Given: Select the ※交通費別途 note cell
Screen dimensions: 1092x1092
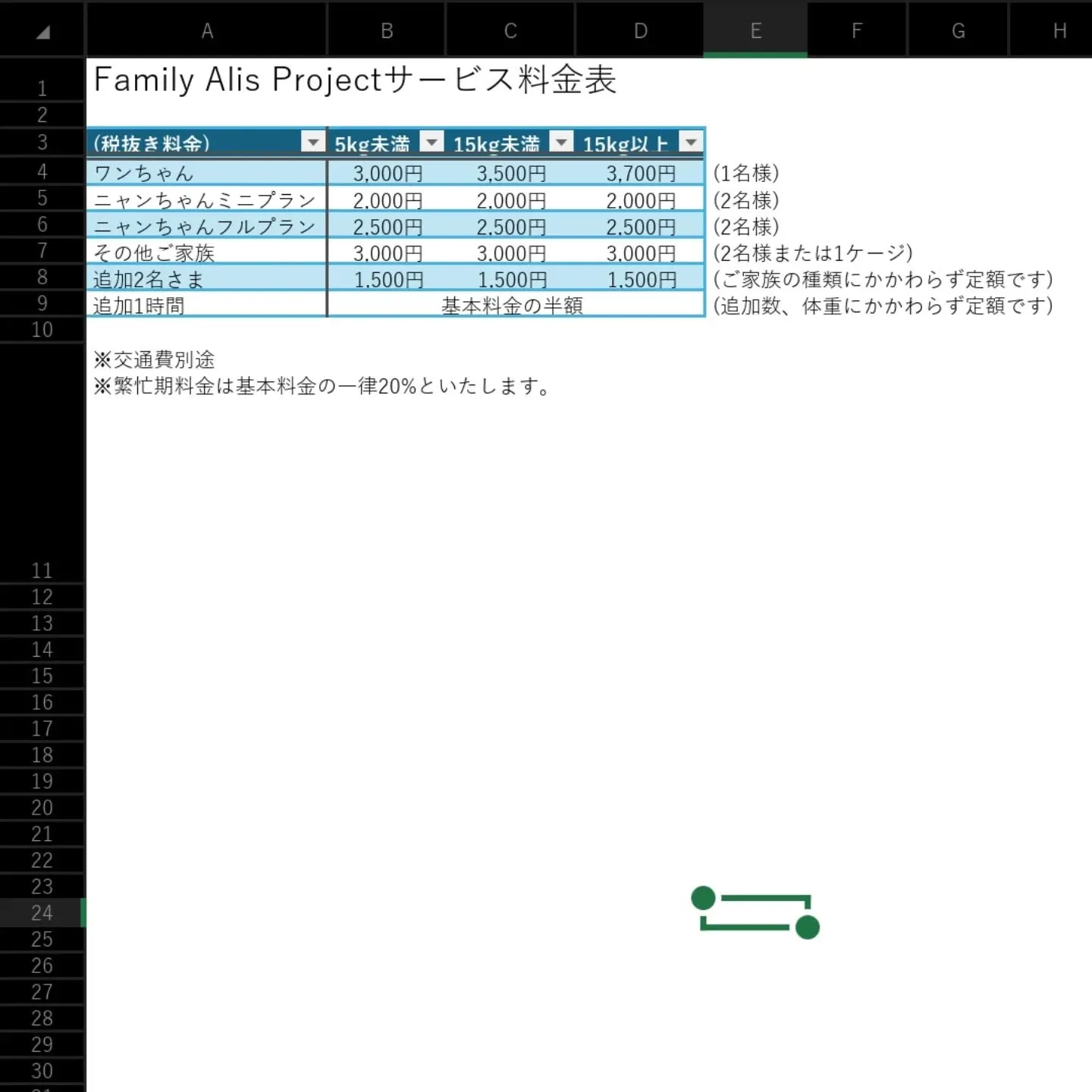Looking at the screenshot, I should [x=155, y=359].
